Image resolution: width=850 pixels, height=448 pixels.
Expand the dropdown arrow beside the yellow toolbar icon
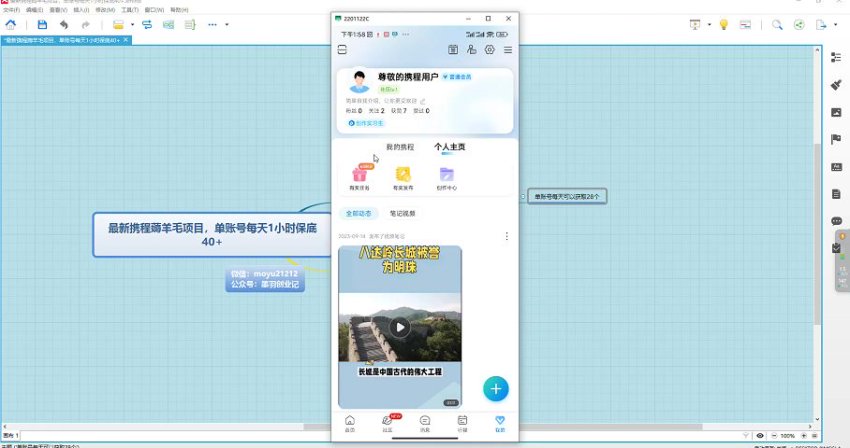tap(132, 24)
